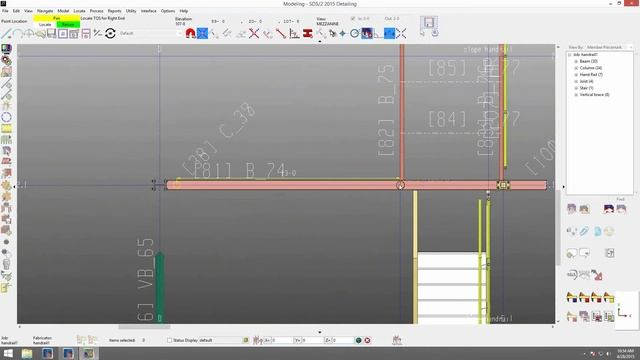Expand the Hand Rail tree node
The width and height of the screenshot is (640, 360).
coord(576,75)
